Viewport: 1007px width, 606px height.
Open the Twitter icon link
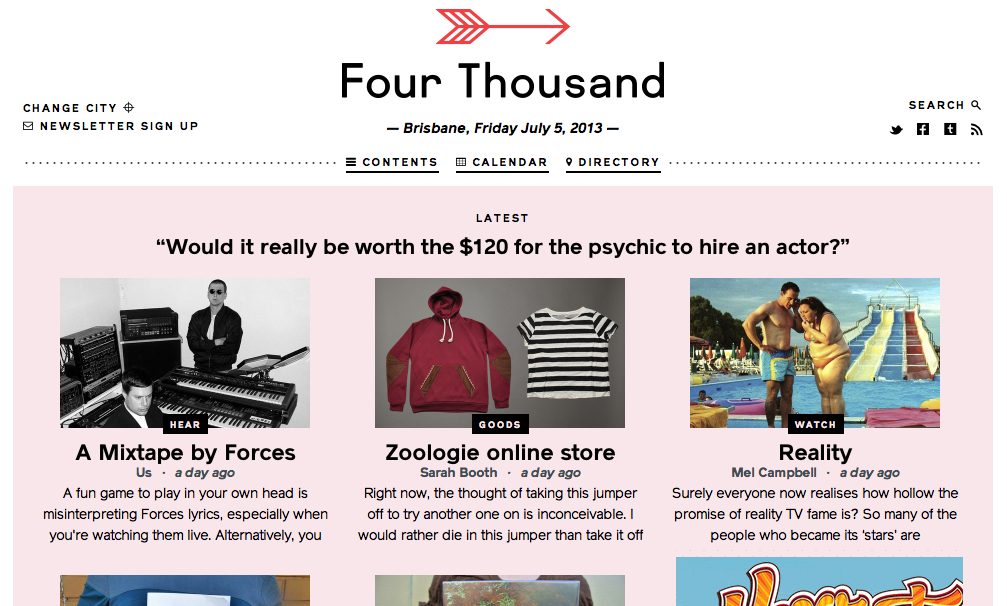coord(896,130)
